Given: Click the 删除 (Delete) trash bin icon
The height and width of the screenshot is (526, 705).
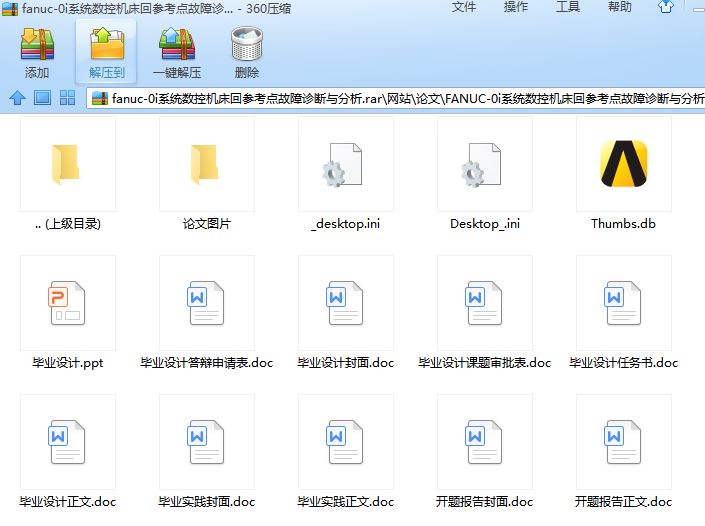Looking at the screenshot, I should coord(247,44).
